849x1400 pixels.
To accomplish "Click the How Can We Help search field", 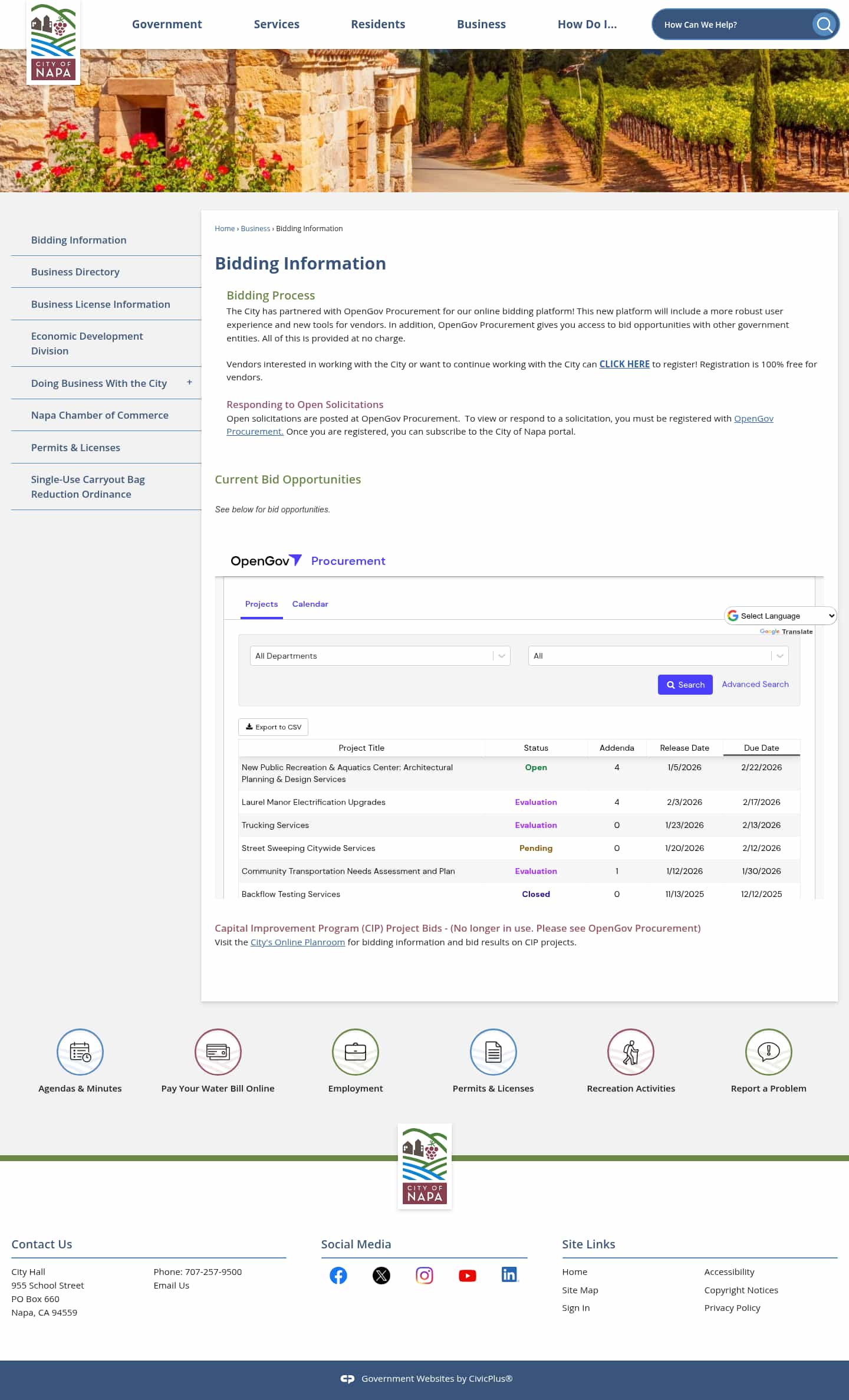I will click(734, 25).
